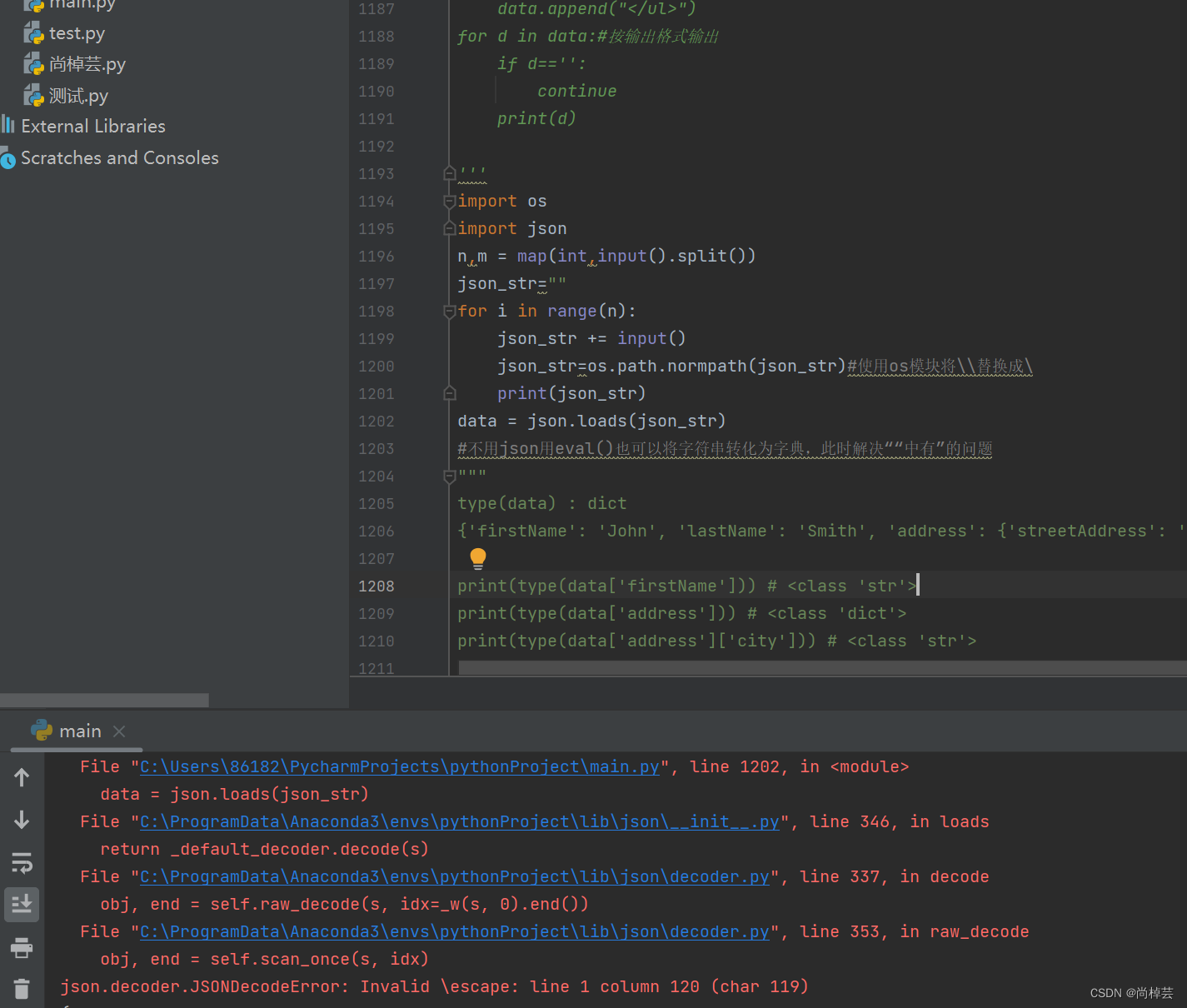Toggle scroll to end of console
1187x1008 pixels.
point(22,904)
